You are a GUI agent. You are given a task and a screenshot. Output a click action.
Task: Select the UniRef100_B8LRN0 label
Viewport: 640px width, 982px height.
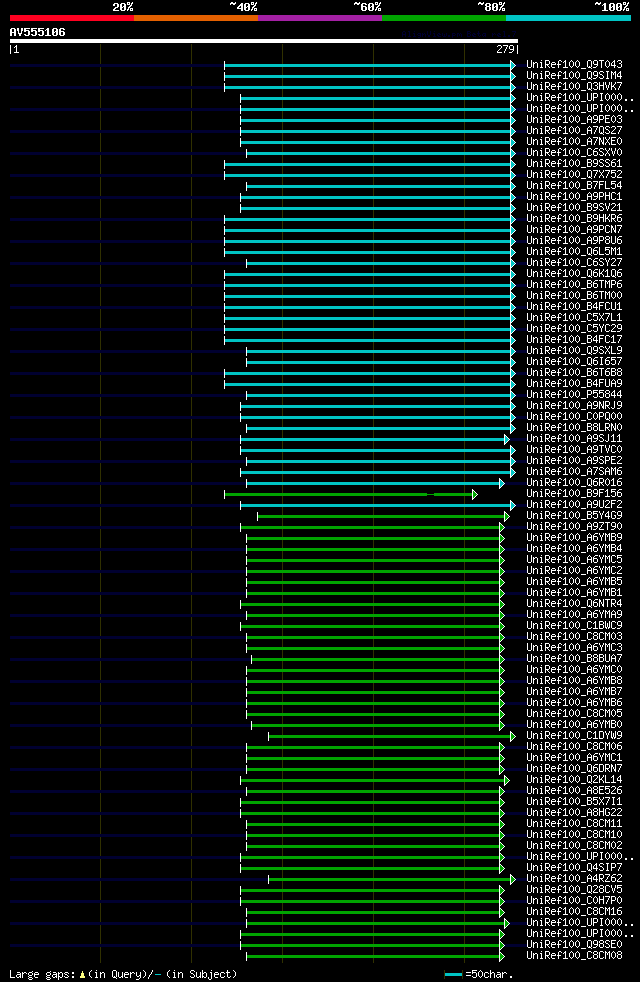tap(574, 428)
